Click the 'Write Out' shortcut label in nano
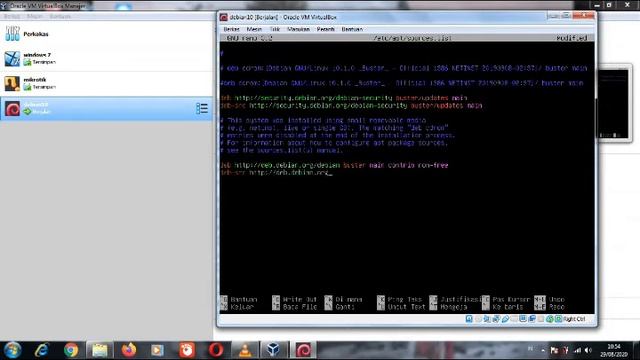The width and height of the screenshot is (640, 360). 300,299
